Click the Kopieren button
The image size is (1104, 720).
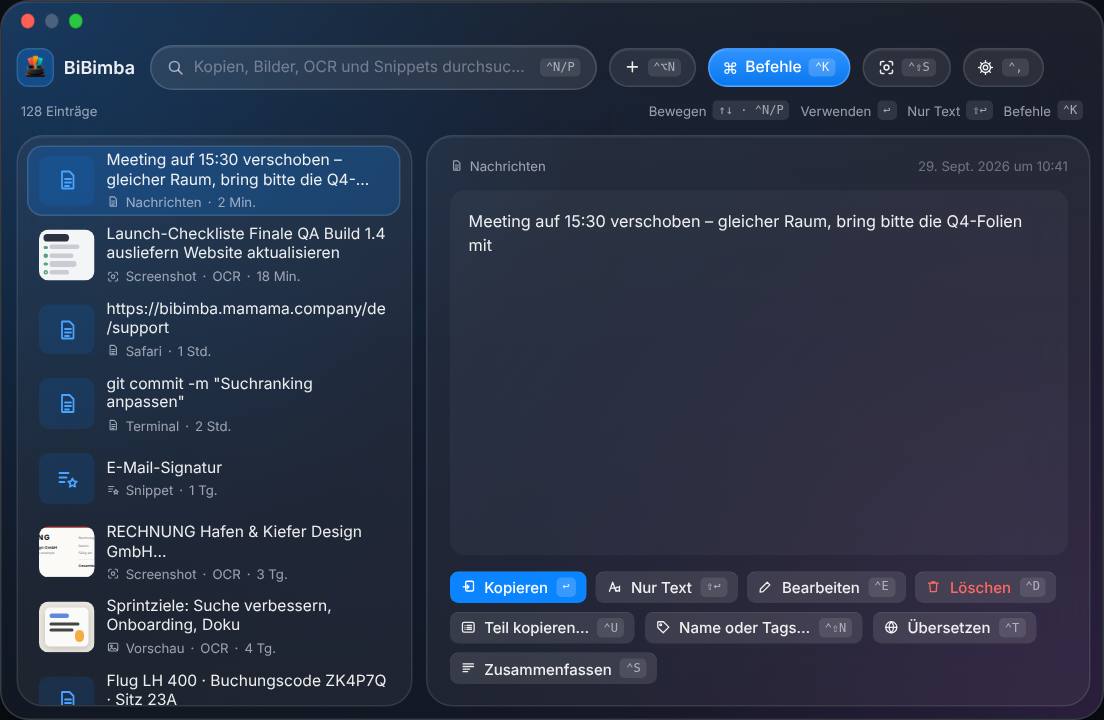[x=518, y=587]
